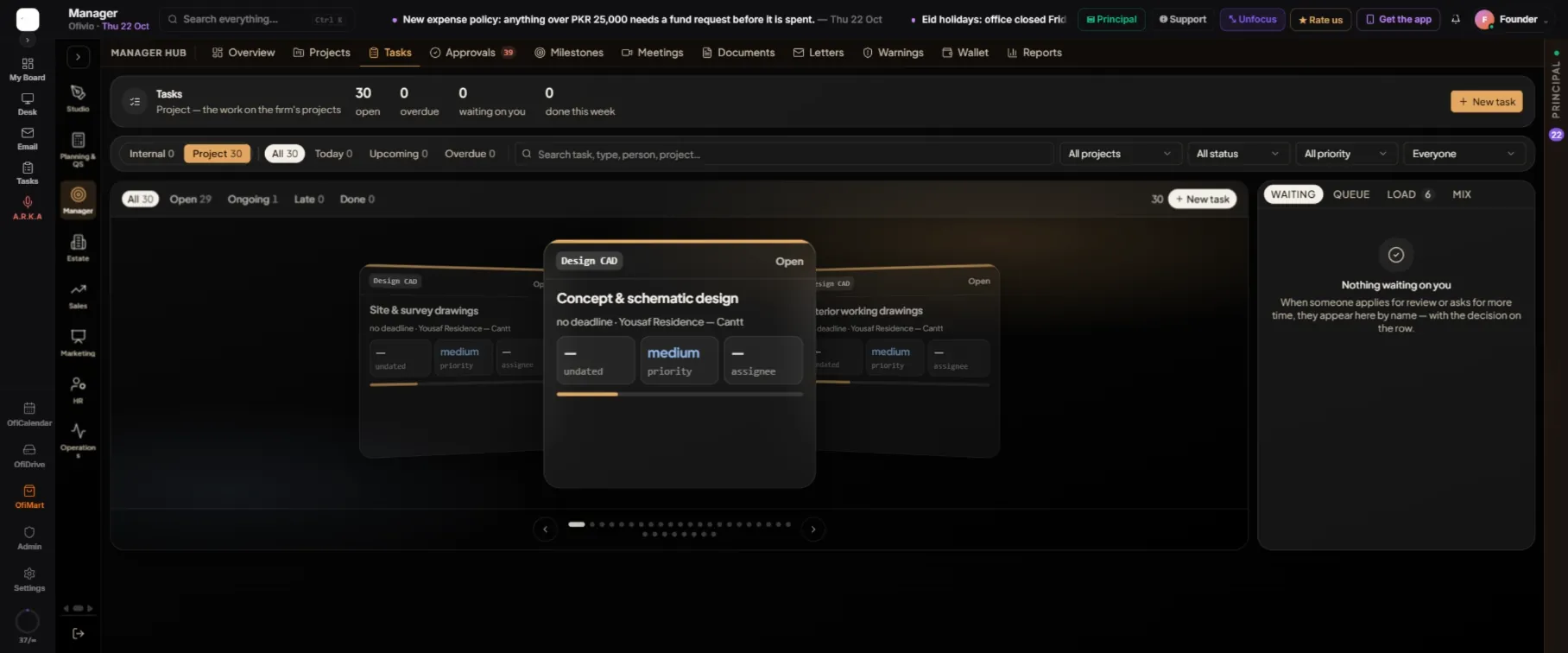
Task: Click the Get the app button
Action: point(1398,19)
